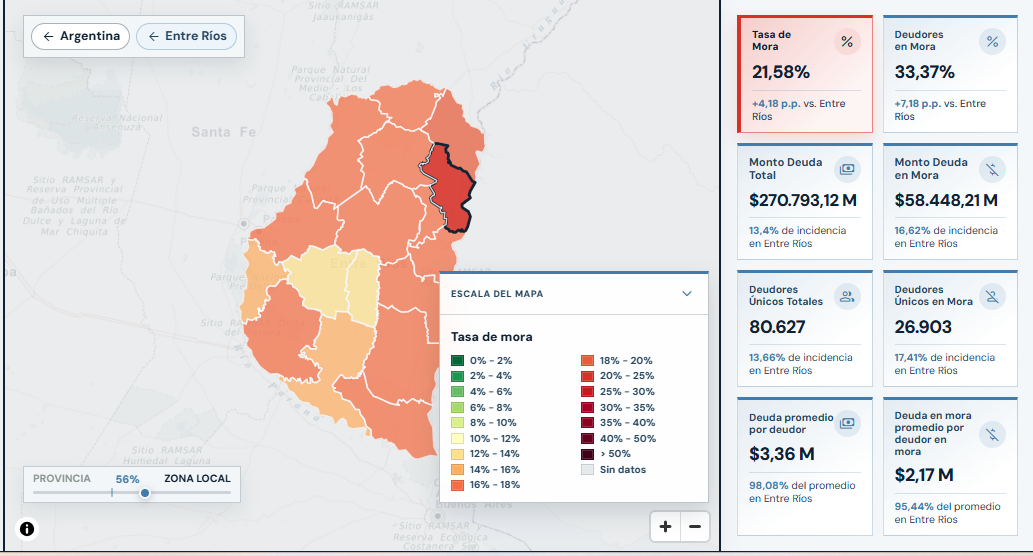The width and height of the screenshot is (1033, 556).
Task: Select the Deudores Únicos en Mora card
Action: pyautogui.click(x=950, y=329)
